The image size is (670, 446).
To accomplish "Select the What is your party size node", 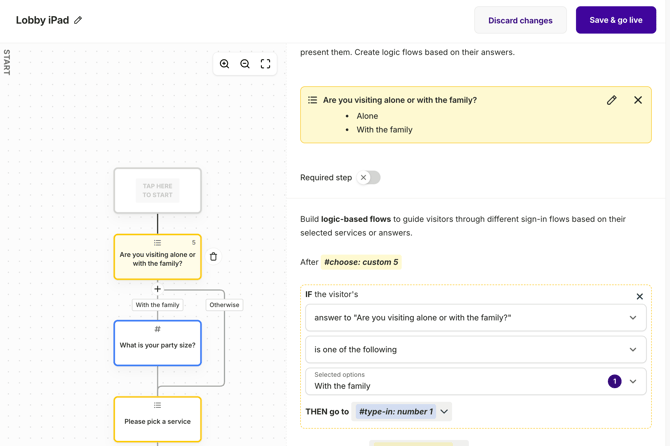I will (x=157, y=343).
